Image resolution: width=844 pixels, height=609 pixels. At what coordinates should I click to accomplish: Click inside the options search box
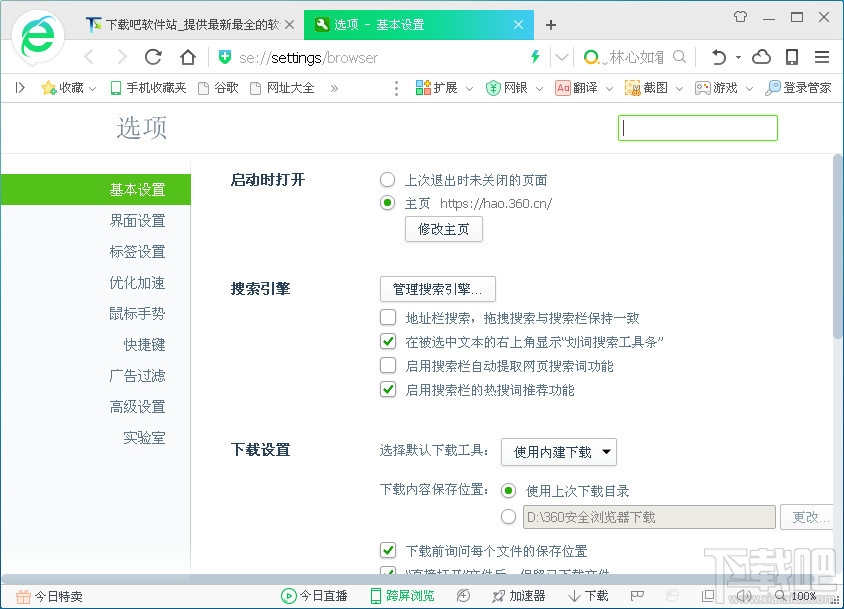[x=697, y=128]
